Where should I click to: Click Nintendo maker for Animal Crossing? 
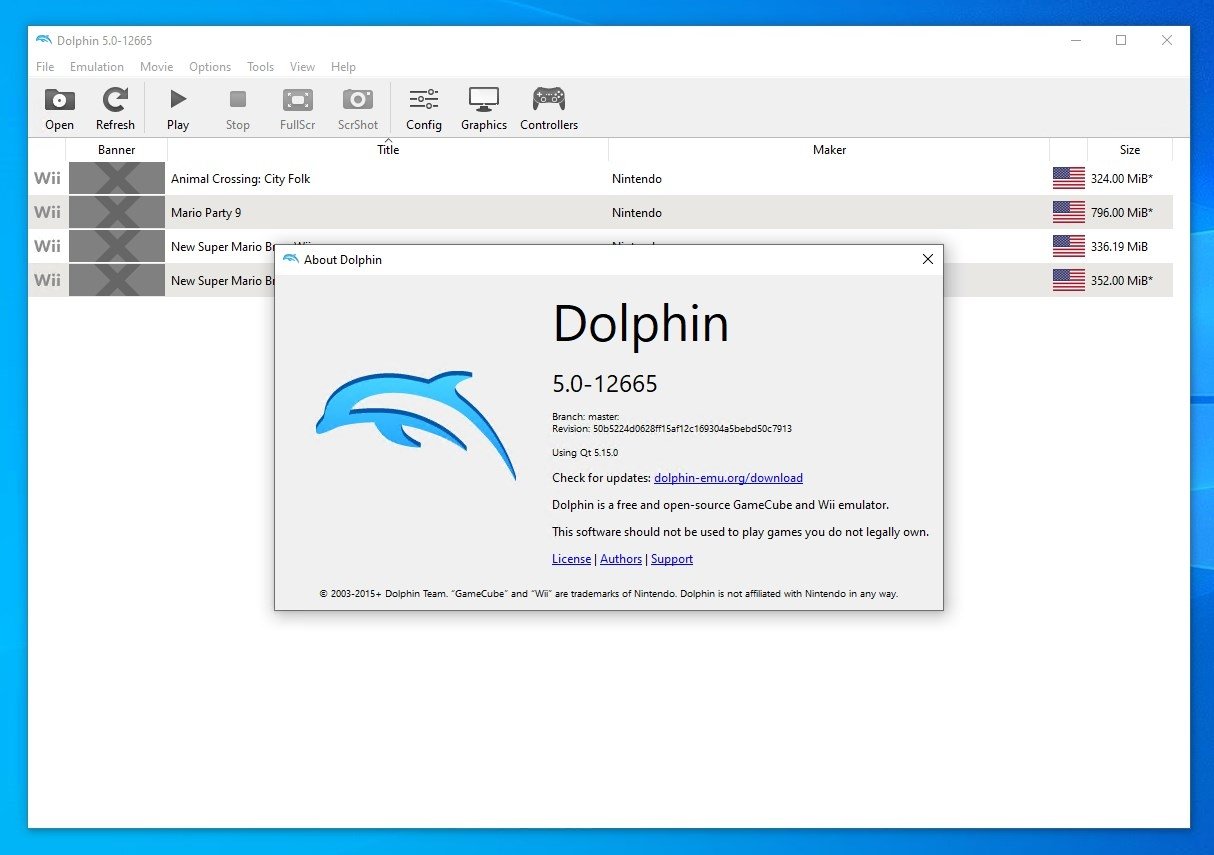[637, 179]
